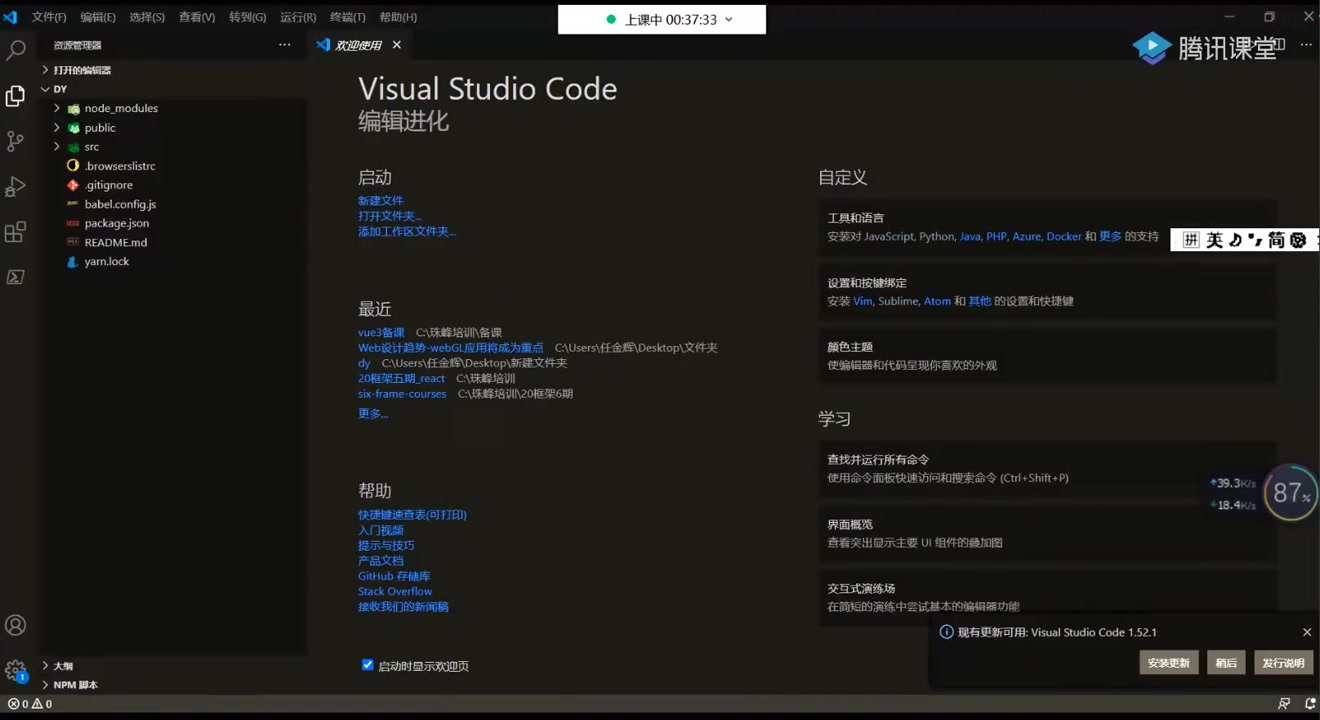Click the 交互式演练场 card
1320x720 pixels.
(1047, 598)
